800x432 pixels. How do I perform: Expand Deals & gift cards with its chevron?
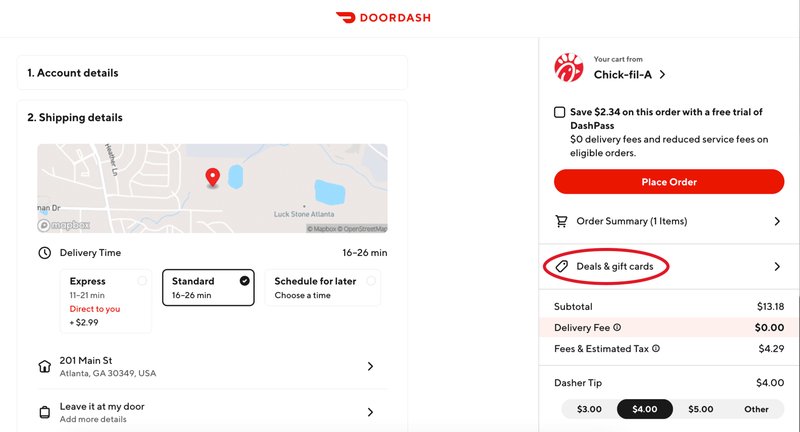click(x=777, y=266)
